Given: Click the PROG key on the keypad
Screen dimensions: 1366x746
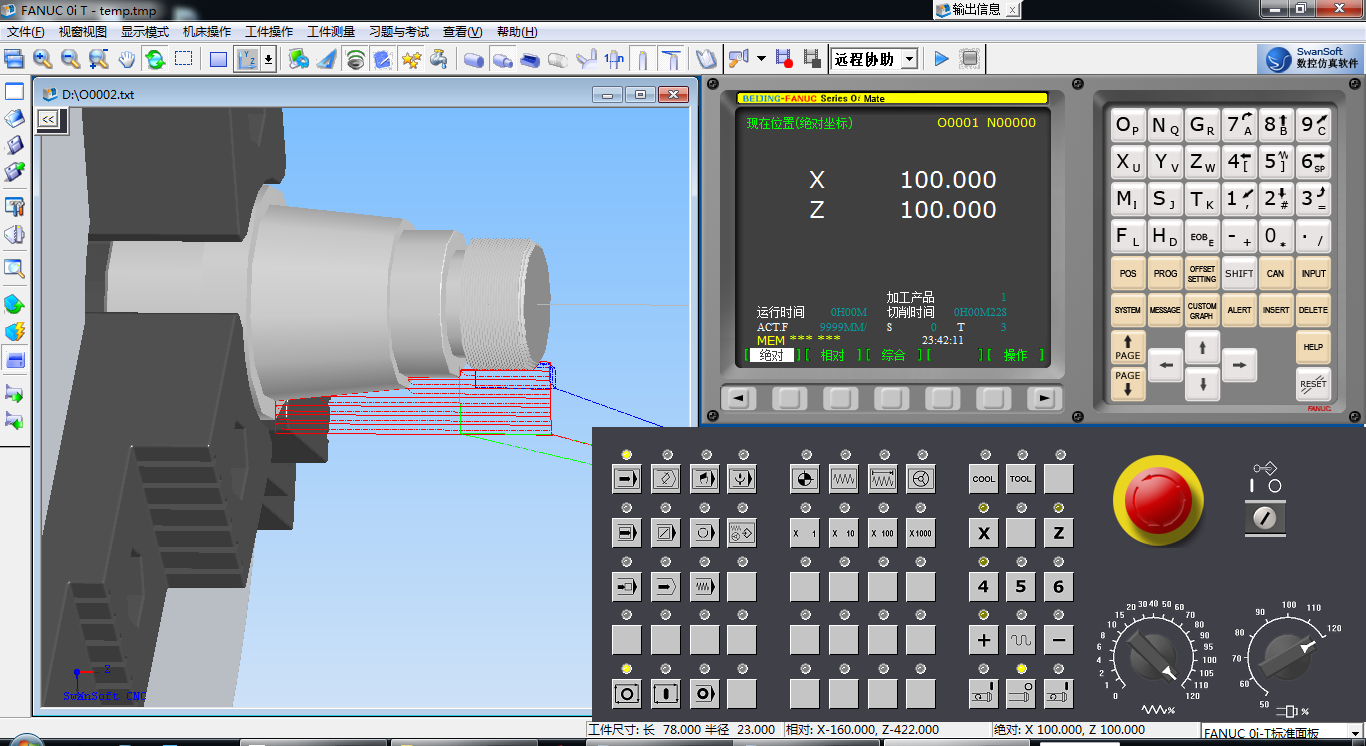Looking at the screenshot, I should [x=1165, y=273].
